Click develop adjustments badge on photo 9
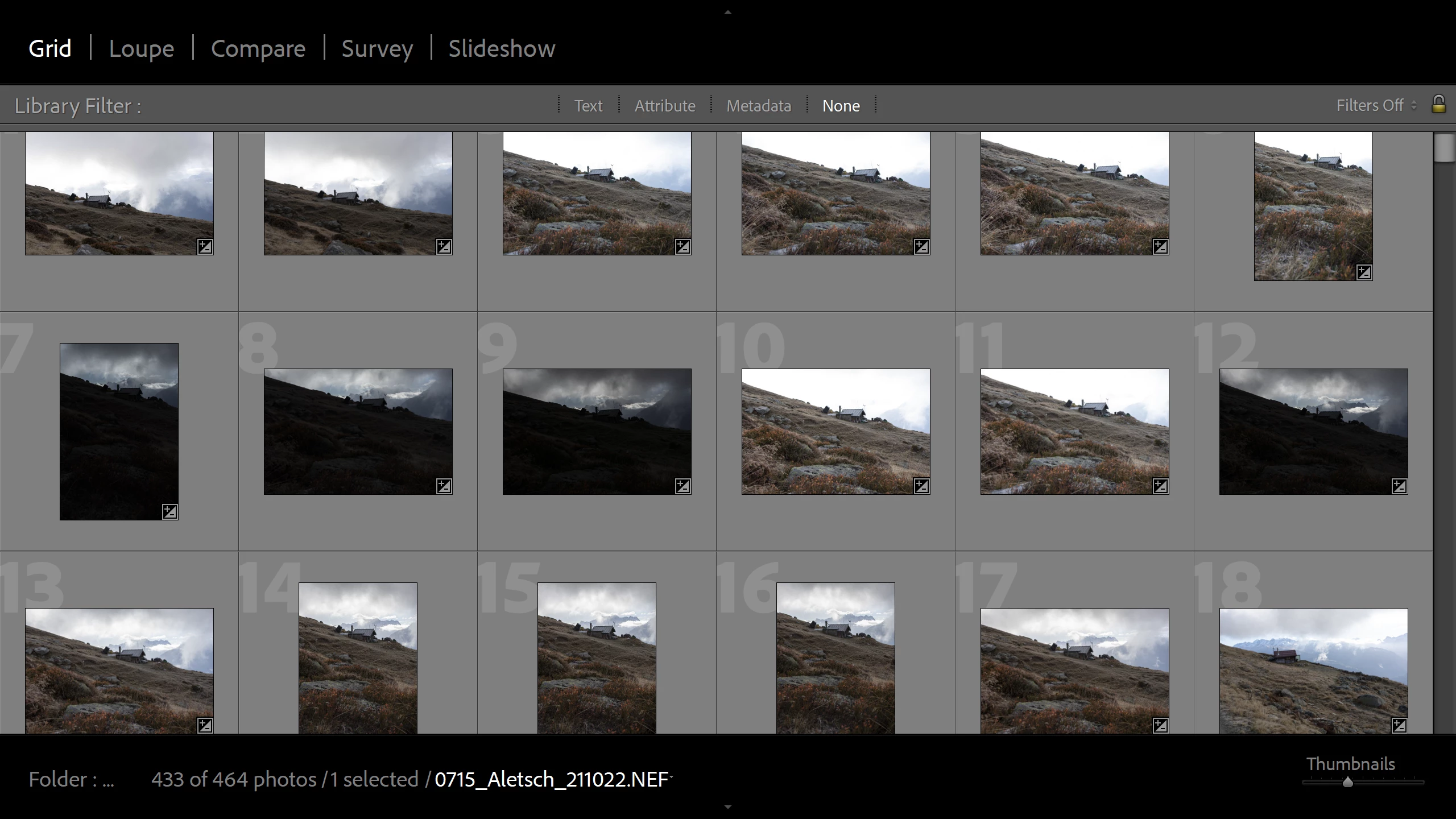The height and width of the screenshot is (819, 1456). 682,486
